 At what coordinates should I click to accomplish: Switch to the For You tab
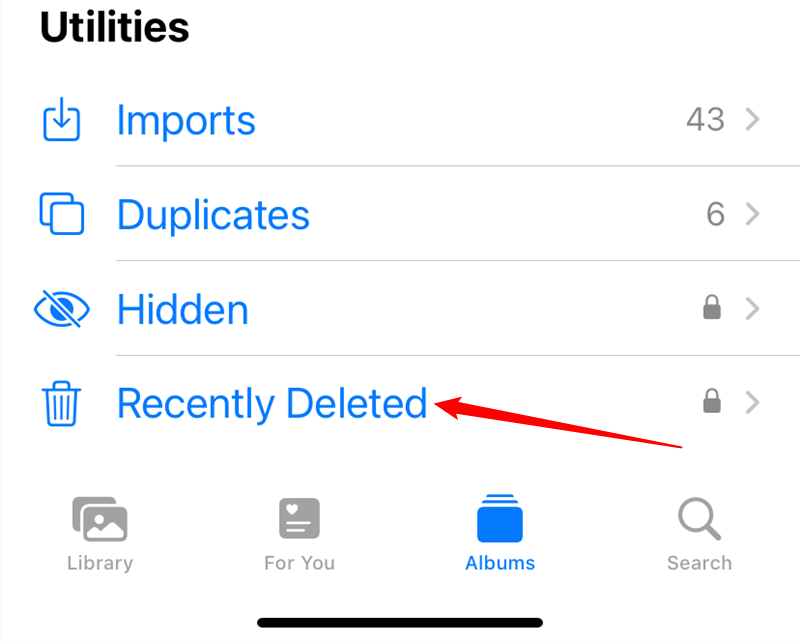[x=299, y=534]
